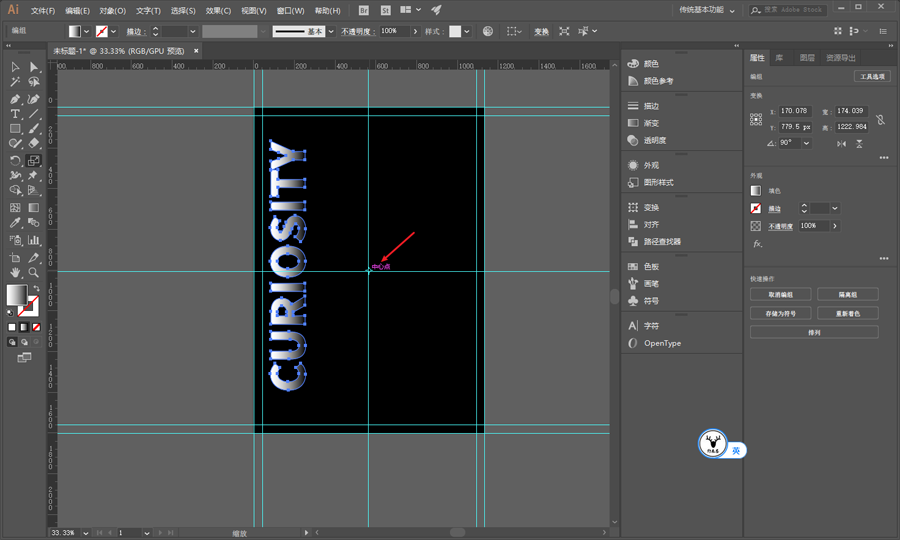Image resolution: width=900 pixels, height=540 pixels.
Task: Toggle the constrain width and height link
Action: point(880,119)
